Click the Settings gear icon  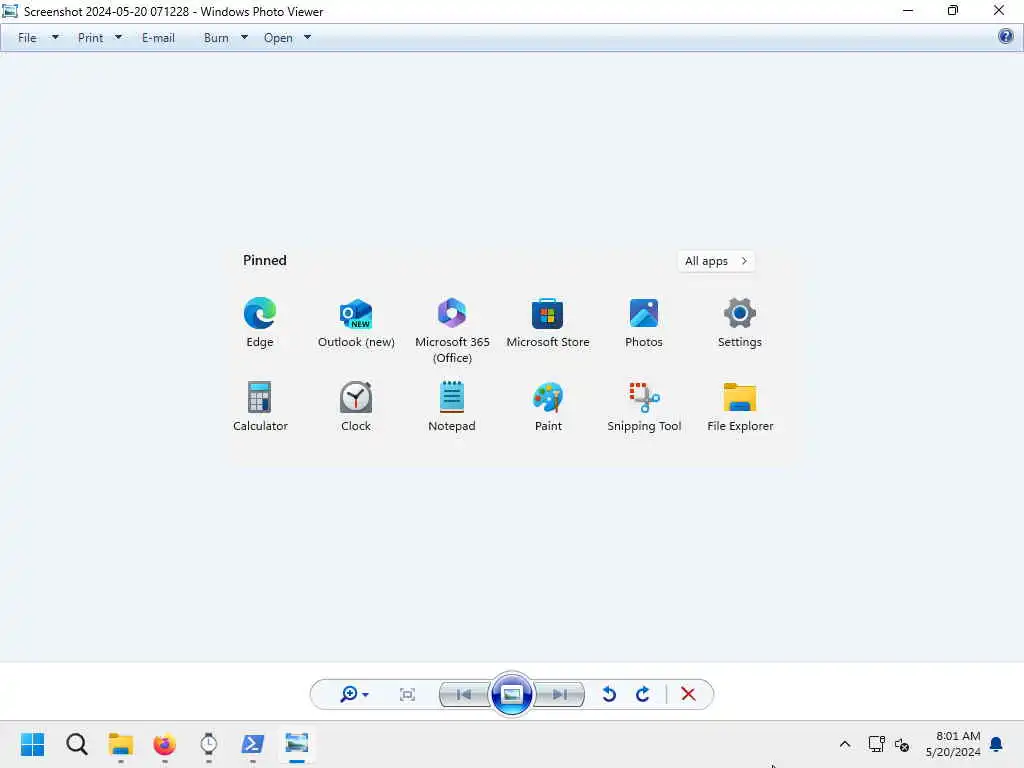click(740, 313)
